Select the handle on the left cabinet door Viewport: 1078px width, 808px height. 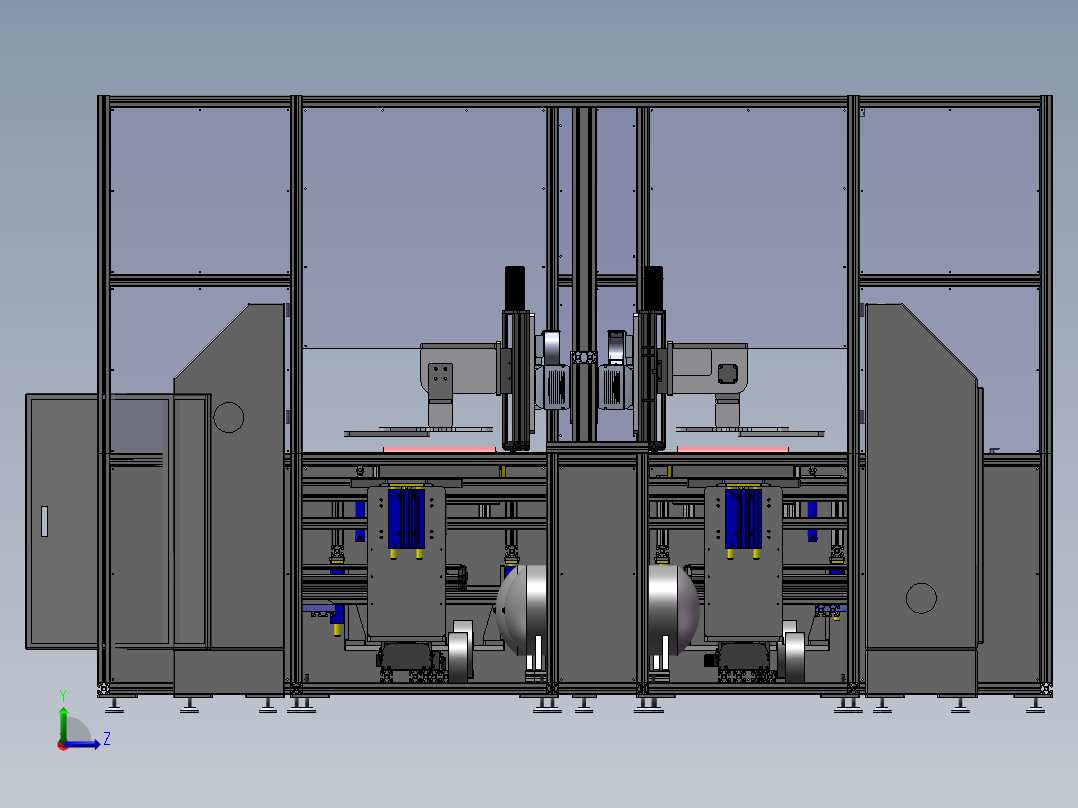[45, 521]
